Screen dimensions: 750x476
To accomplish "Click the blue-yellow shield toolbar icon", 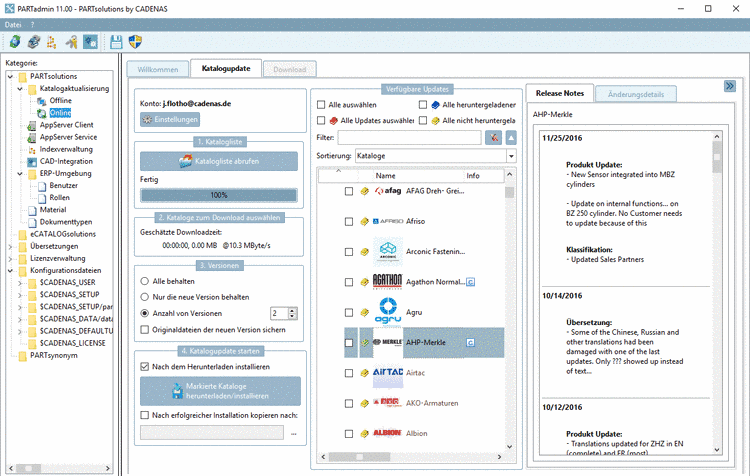I will tap(135, 42).
